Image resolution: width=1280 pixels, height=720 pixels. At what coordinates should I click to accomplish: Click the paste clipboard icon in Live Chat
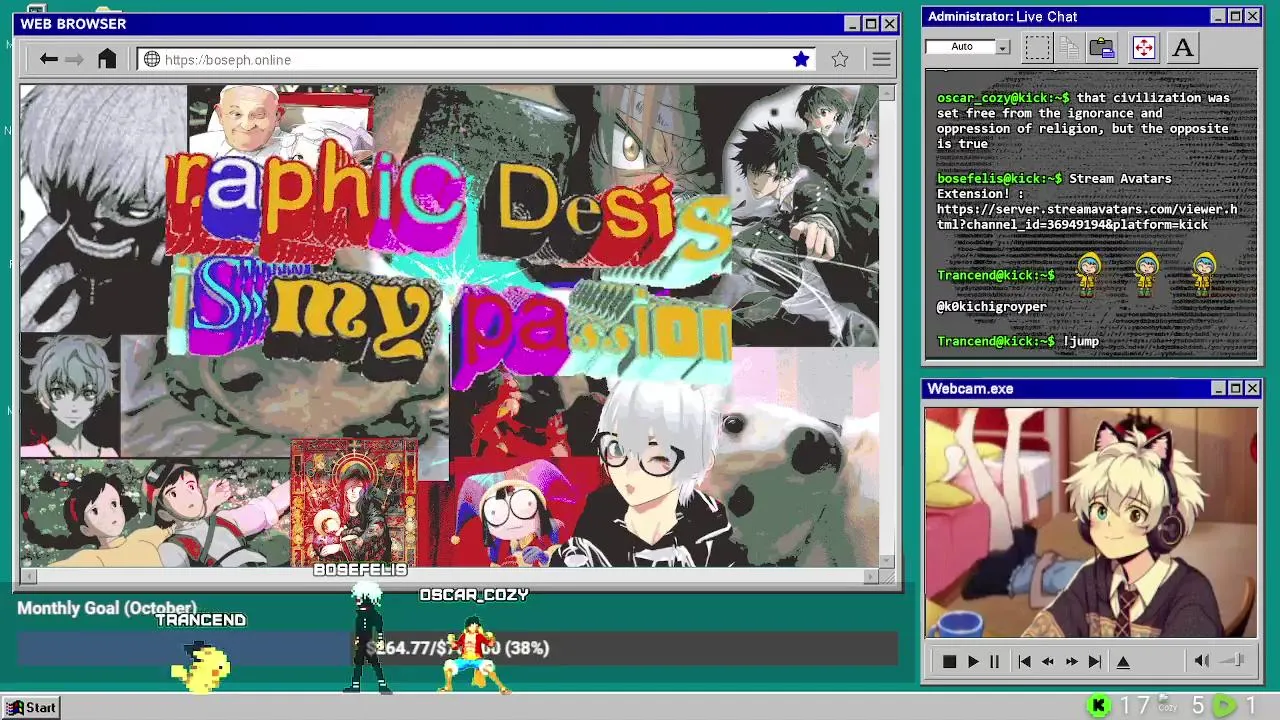[x=1102, y=47]
